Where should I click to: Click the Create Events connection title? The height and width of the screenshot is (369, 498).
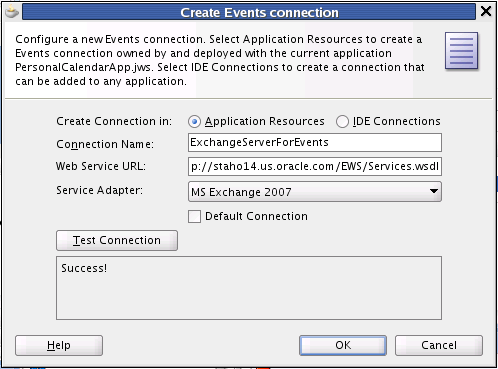[x=259, y=13]
